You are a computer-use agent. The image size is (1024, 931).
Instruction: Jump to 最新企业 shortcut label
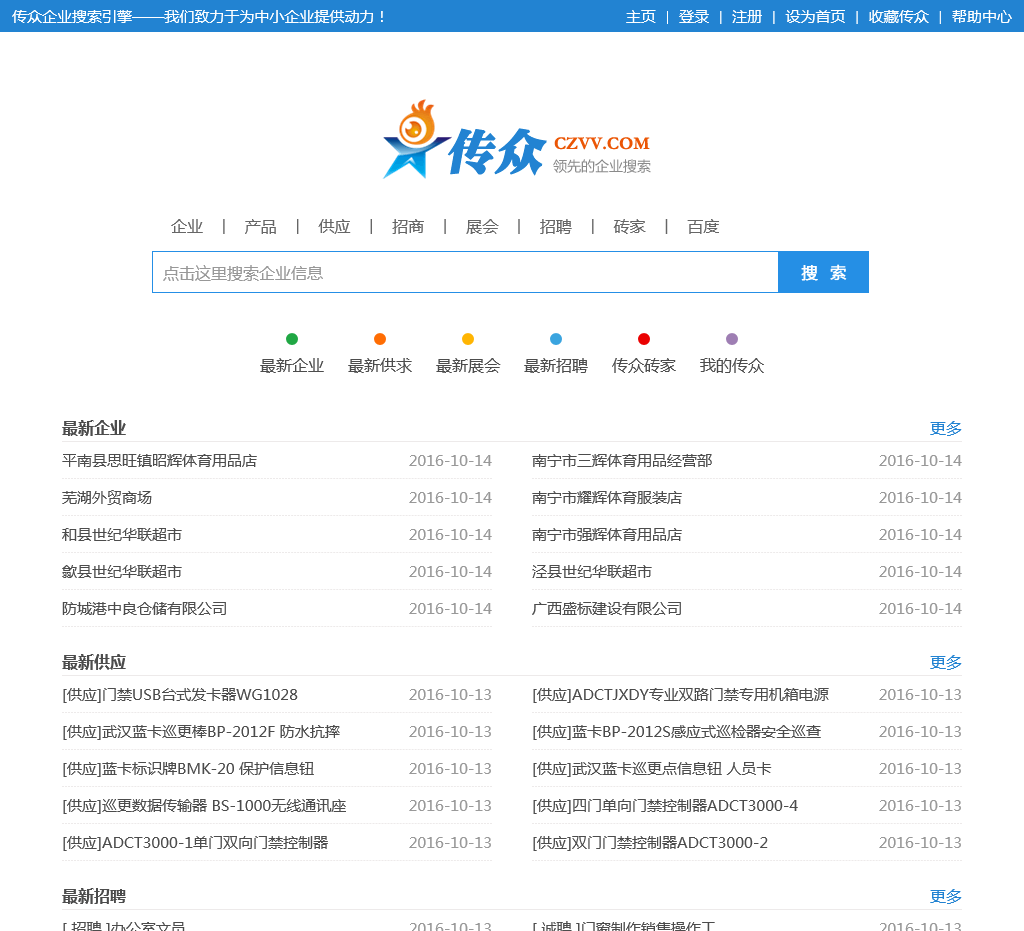292,366
